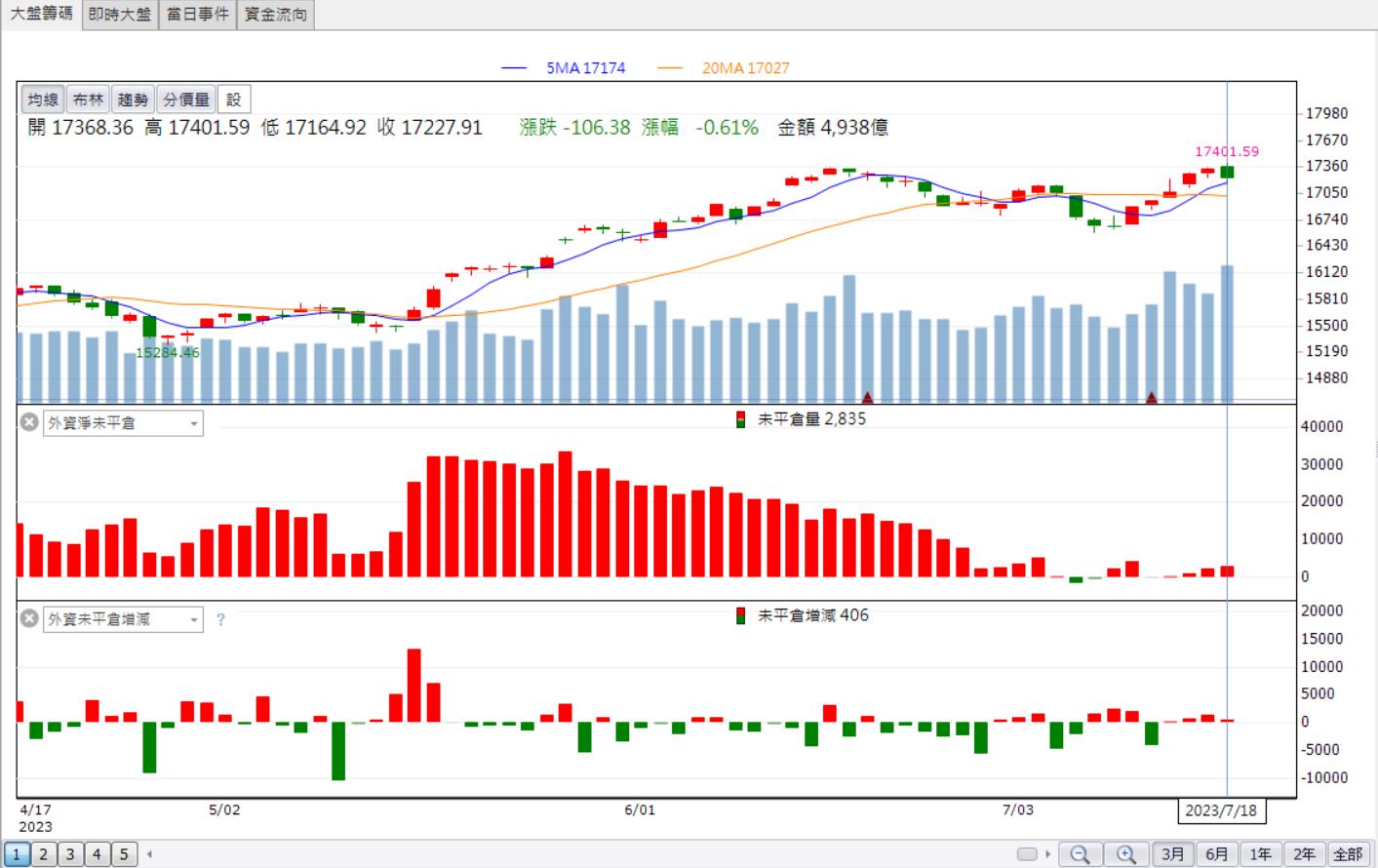Screen dimensions: 1378x868
Task: Zoom out the chart with the minus magnifier
Action: coord(1080,854)
